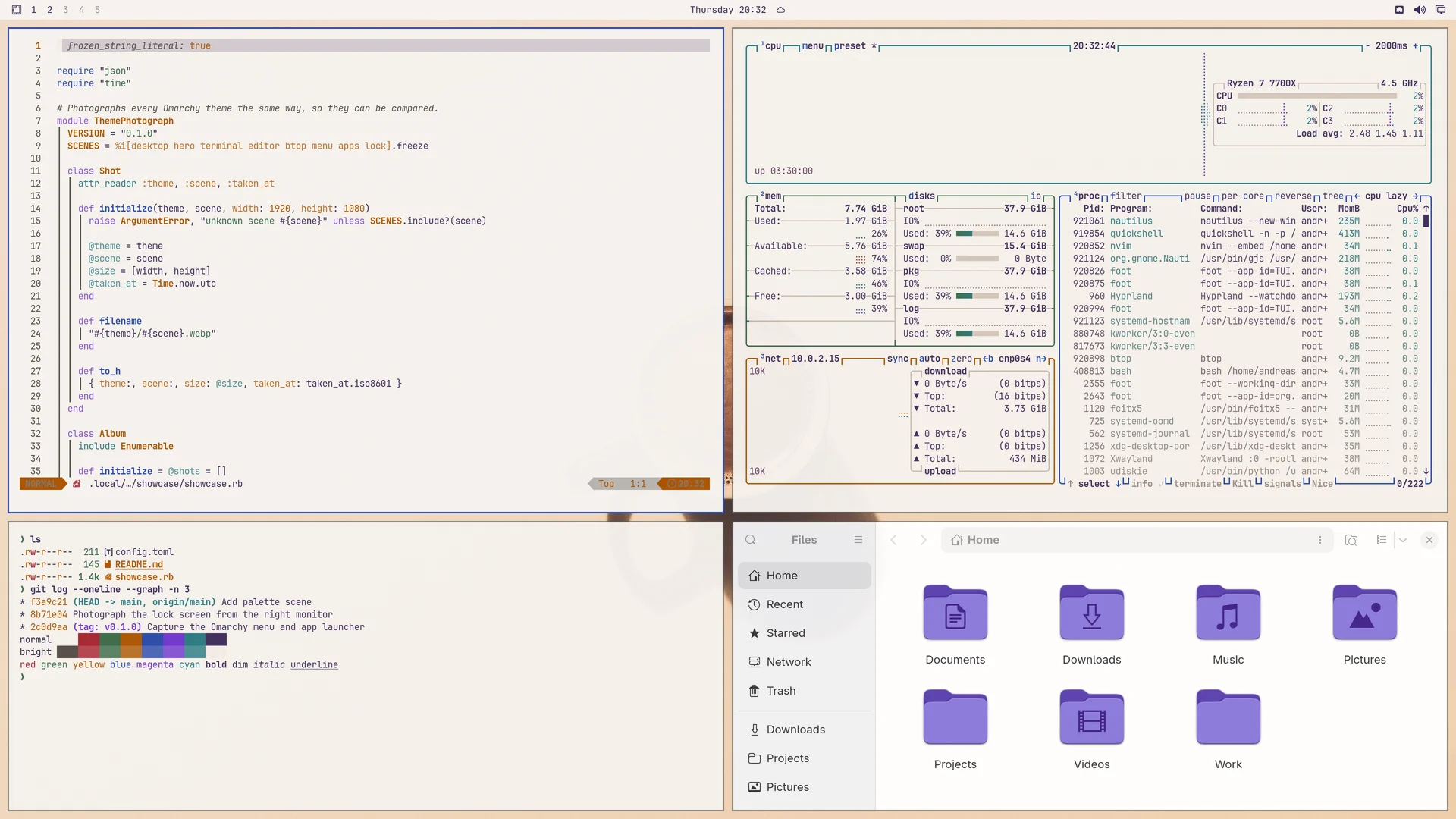This screenshot has width=1456, height=819.
Task: Select Network in Files sidebar
Action: (804, 662)
